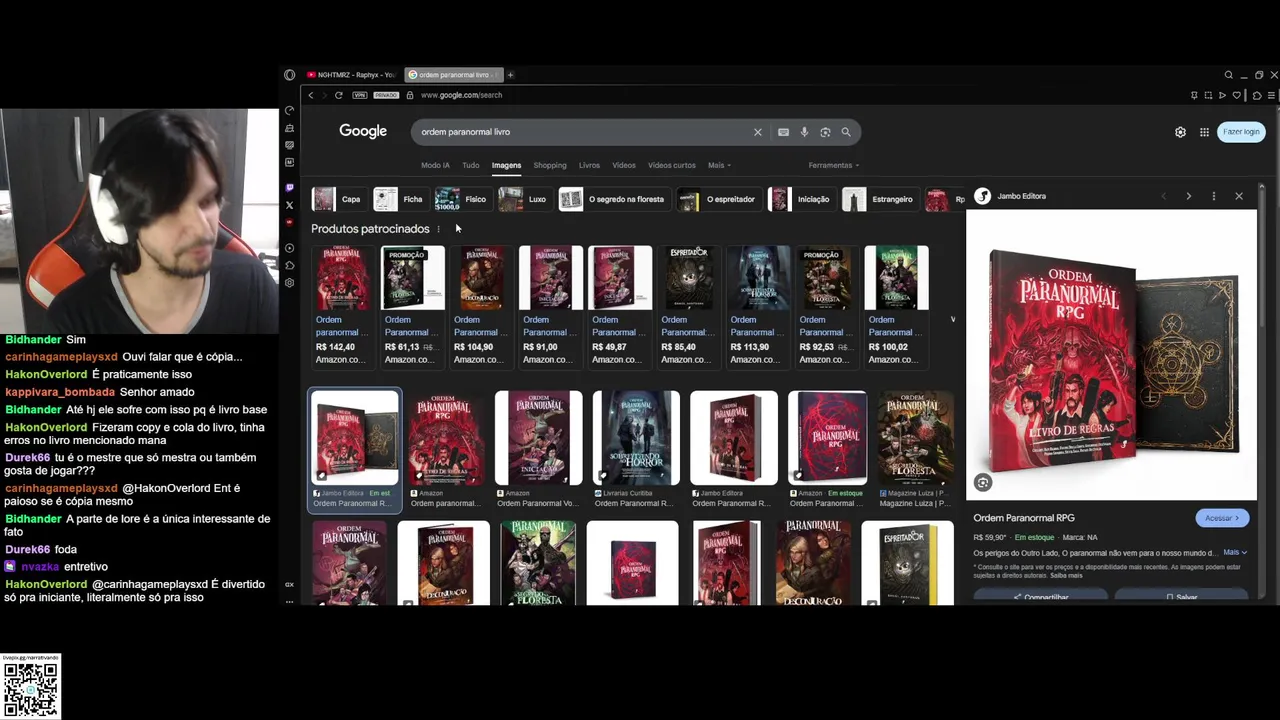Open Google Lens image search icon

point(825,132)
